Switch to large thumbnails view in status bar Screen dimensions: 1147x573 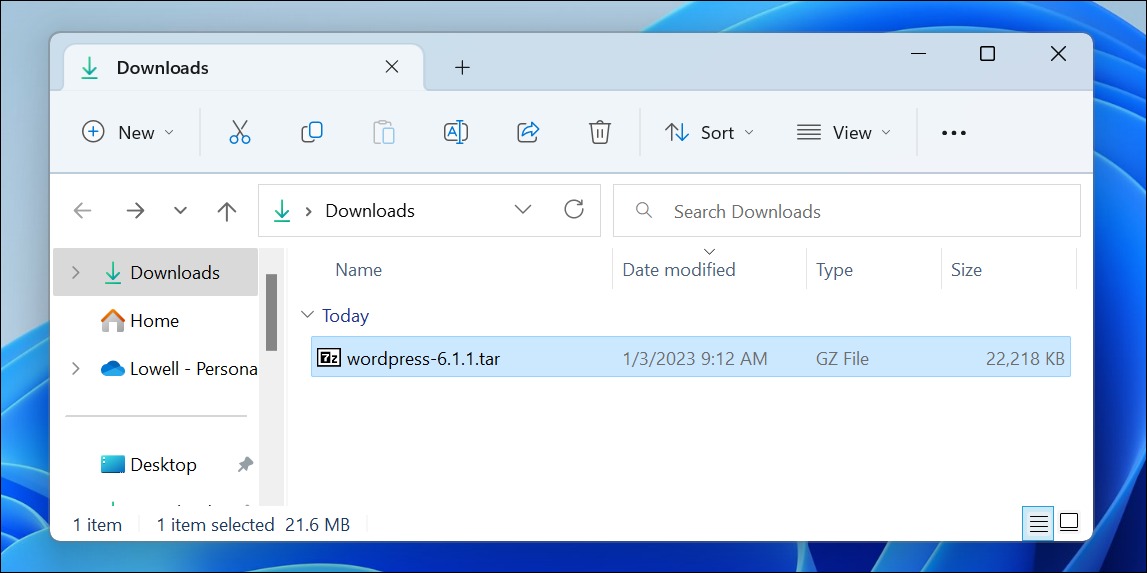pyautogui.click(x=1069, y=523)
